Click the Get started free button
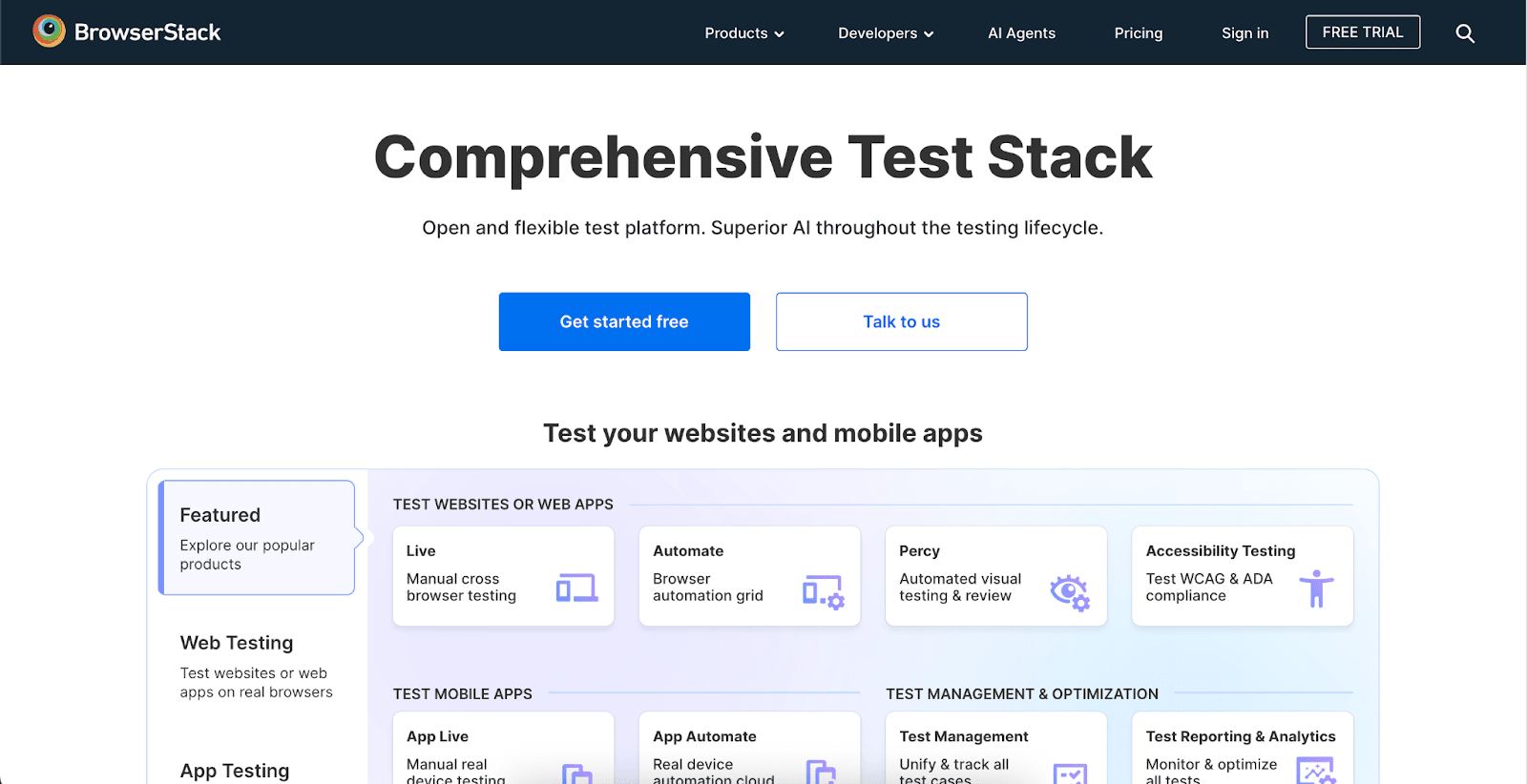 click(624, 321)
